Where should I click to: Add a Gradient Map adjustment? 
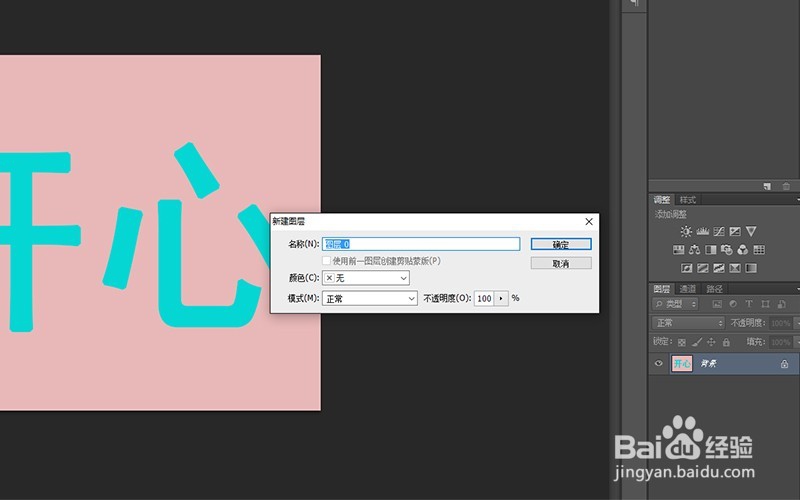(751, 268)
